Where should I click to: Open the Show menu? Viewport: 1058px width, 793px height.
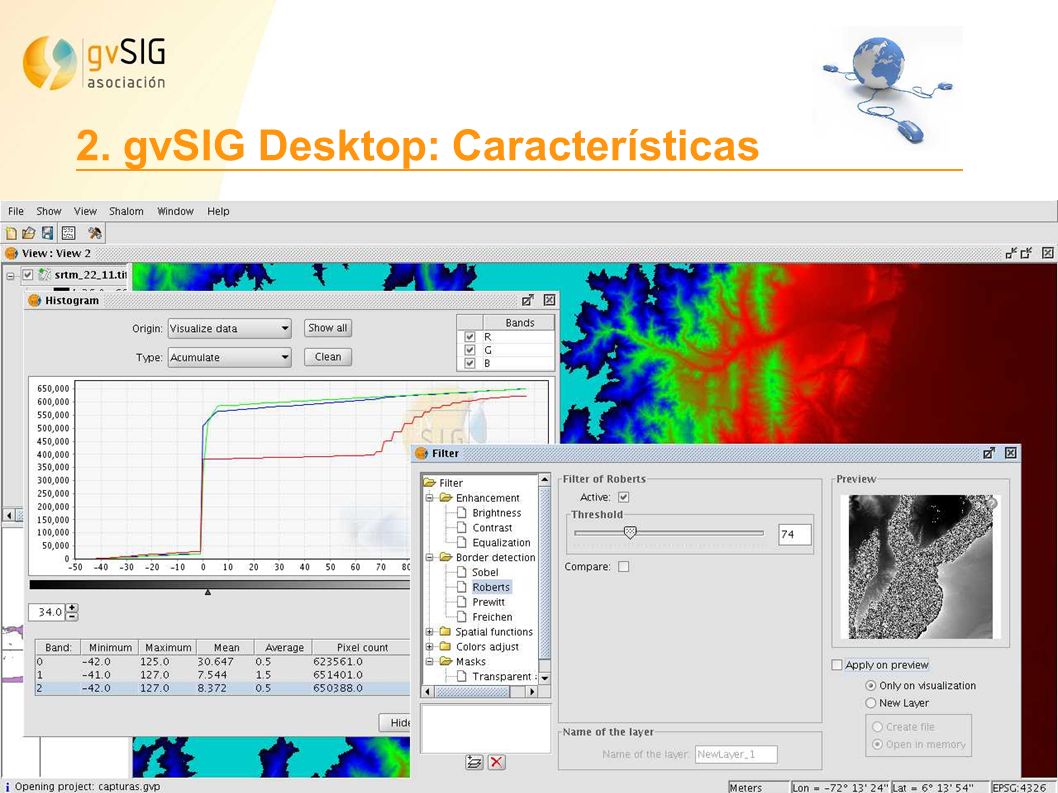tap(49, 211)
